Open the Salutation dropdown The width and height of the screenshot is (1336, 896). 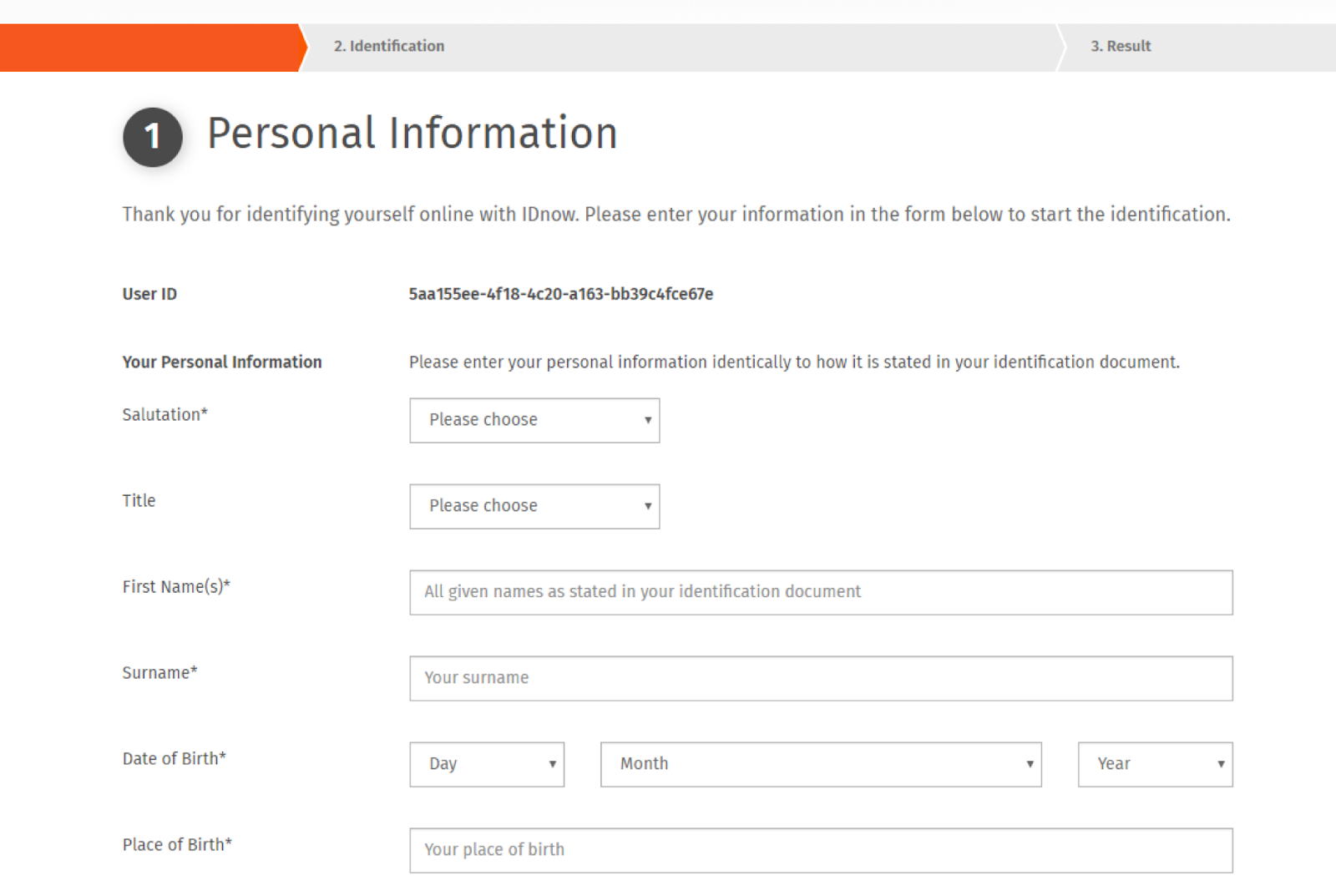pyautogui.click(x=534, y=420)
